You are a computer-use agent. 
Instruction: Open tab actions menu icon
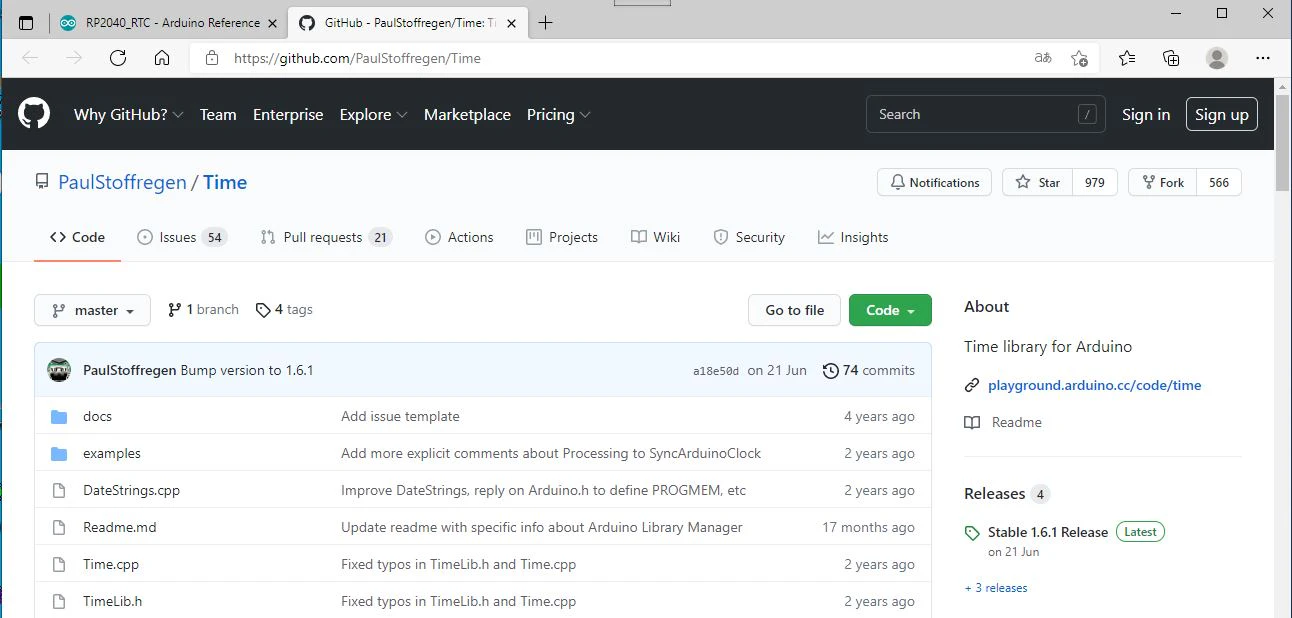(26, 23)
